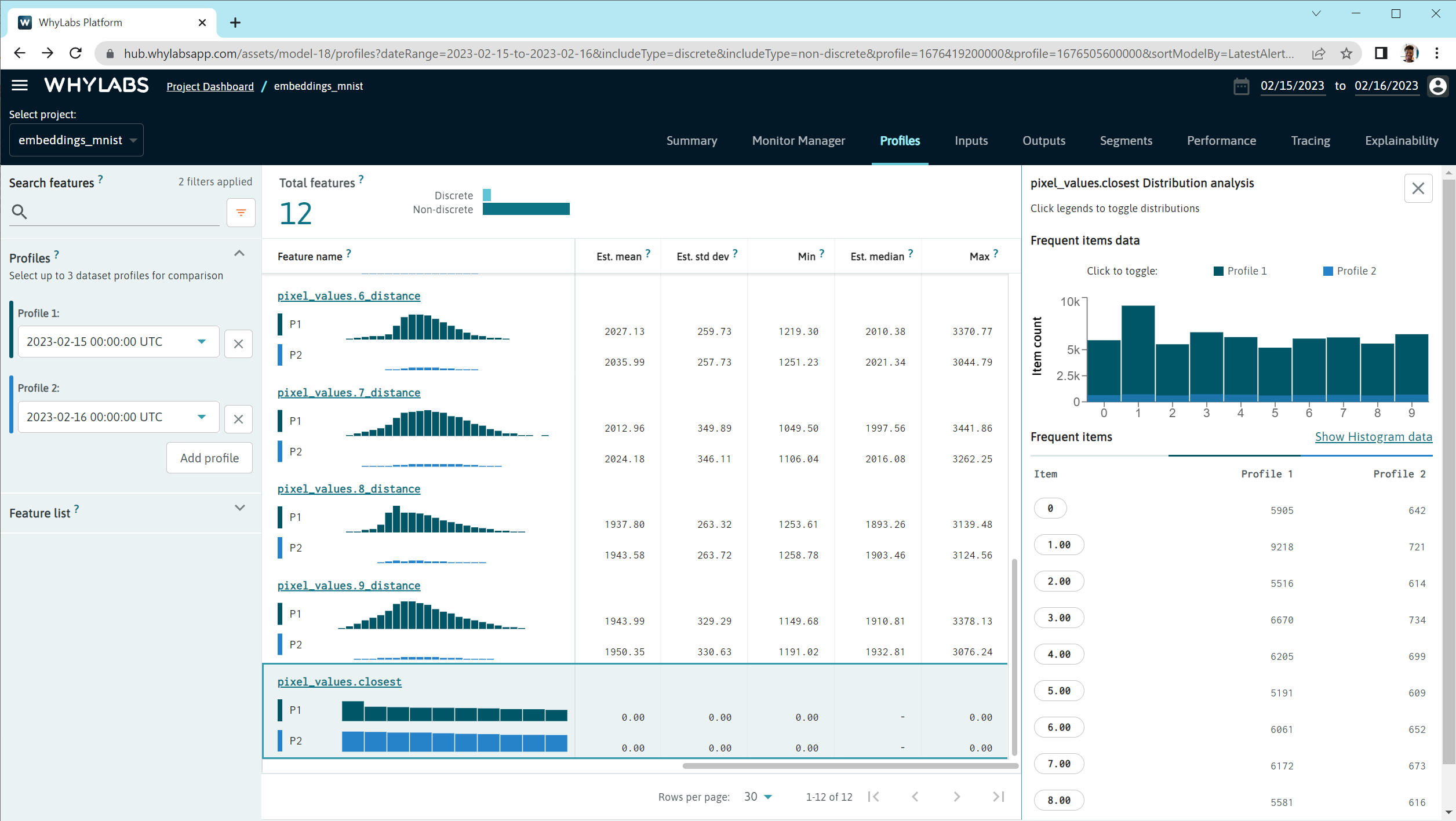Open the hamburger navigation menu
The height and width of the screenshot is (821, 1456).
pyautogui.click(x=19, y=85)
